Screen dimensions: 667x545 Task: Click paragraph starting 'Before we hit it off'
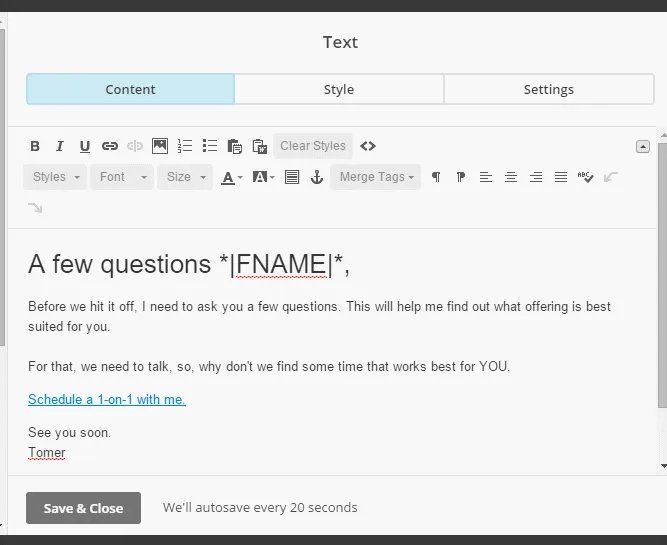[x=319, y=317]
